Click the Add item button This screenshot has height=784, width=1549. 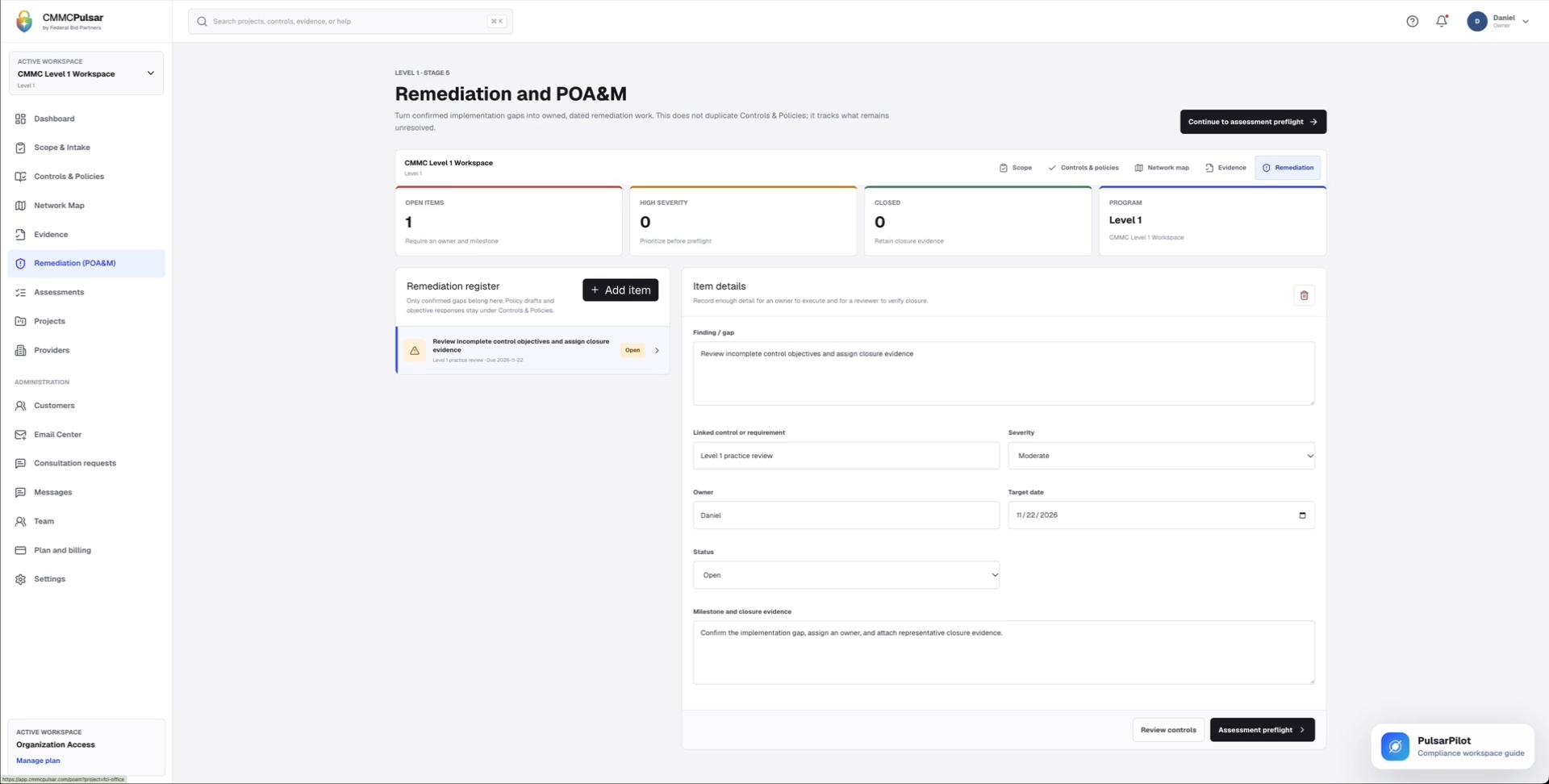(x=620, y=290)
